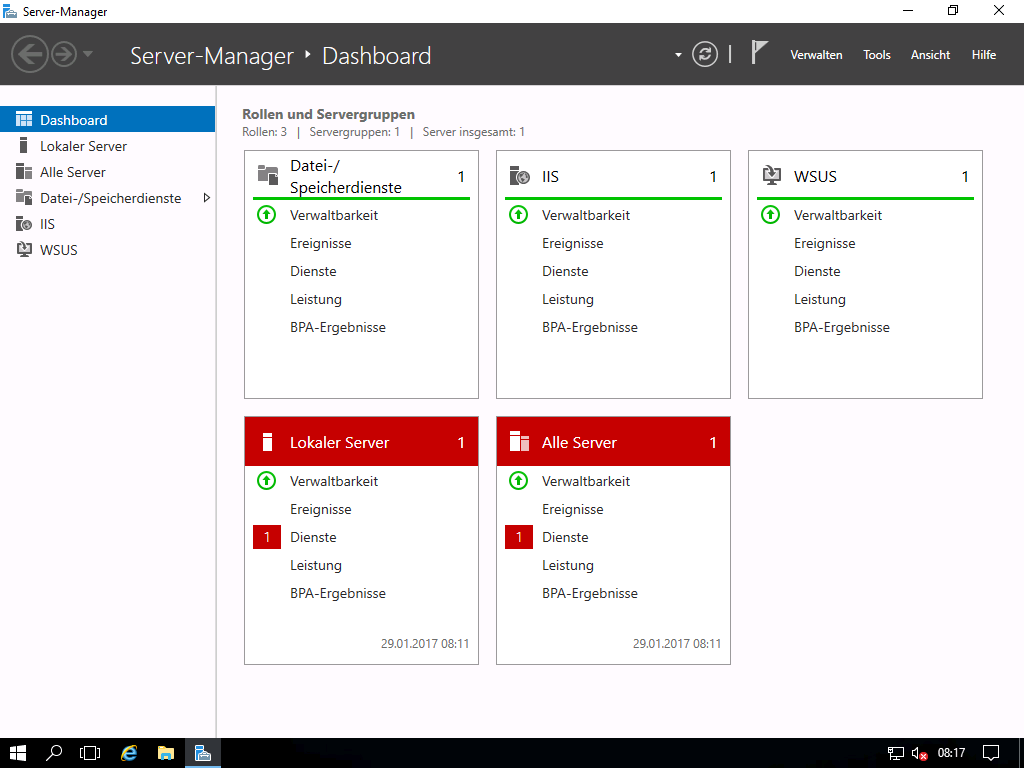The height and width of the screenshot is (768, 1024).
Task: Open the Tools menu
Action: (x=876, y=55)
